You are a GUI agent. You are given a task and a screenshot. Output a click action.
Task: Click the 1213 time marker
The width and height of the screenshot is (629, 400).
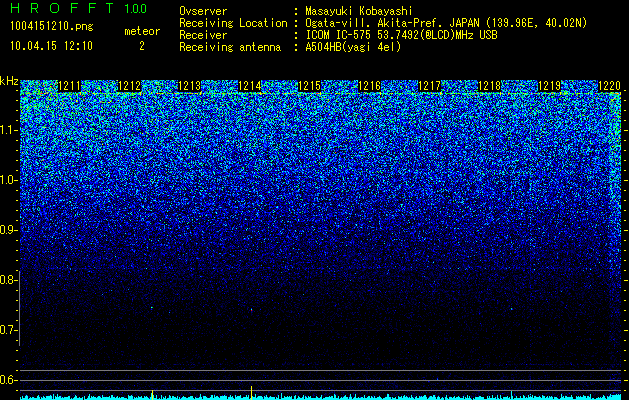pos(189,85)
